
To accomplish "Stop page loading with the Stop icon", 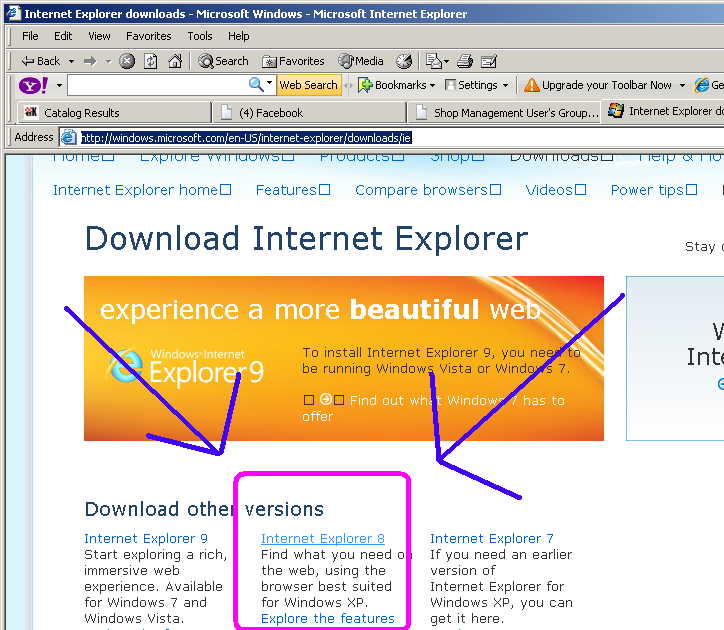I will [x=127, y=61].
